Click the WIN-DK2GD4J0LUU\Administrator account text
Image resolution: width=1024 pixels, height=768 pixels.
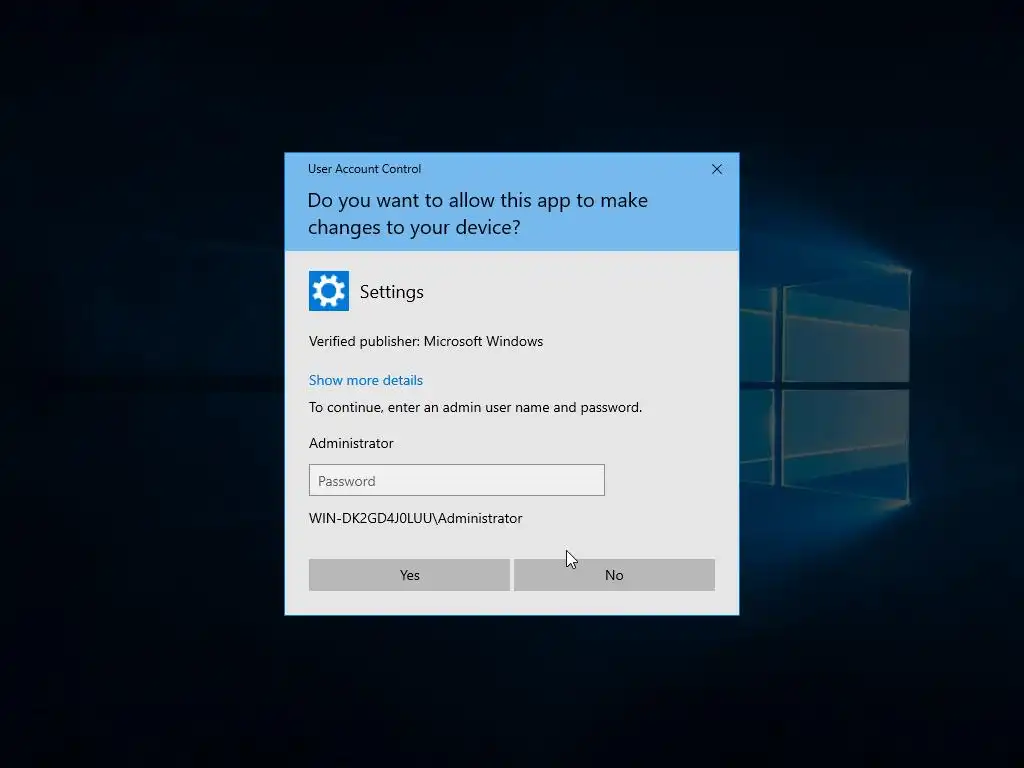(415, 519)
